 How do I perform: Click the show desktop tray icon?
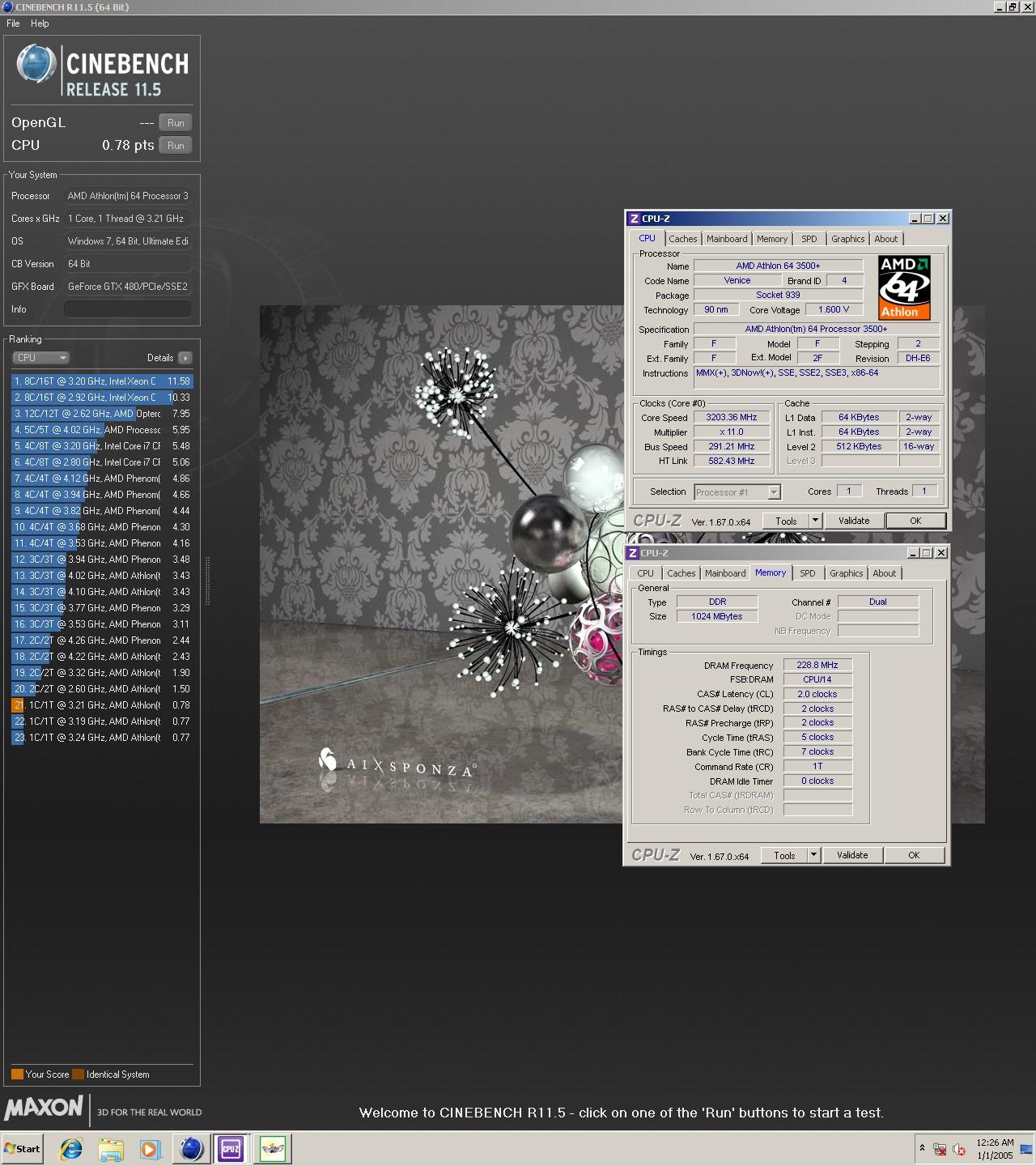[x=1026, y=1149]
